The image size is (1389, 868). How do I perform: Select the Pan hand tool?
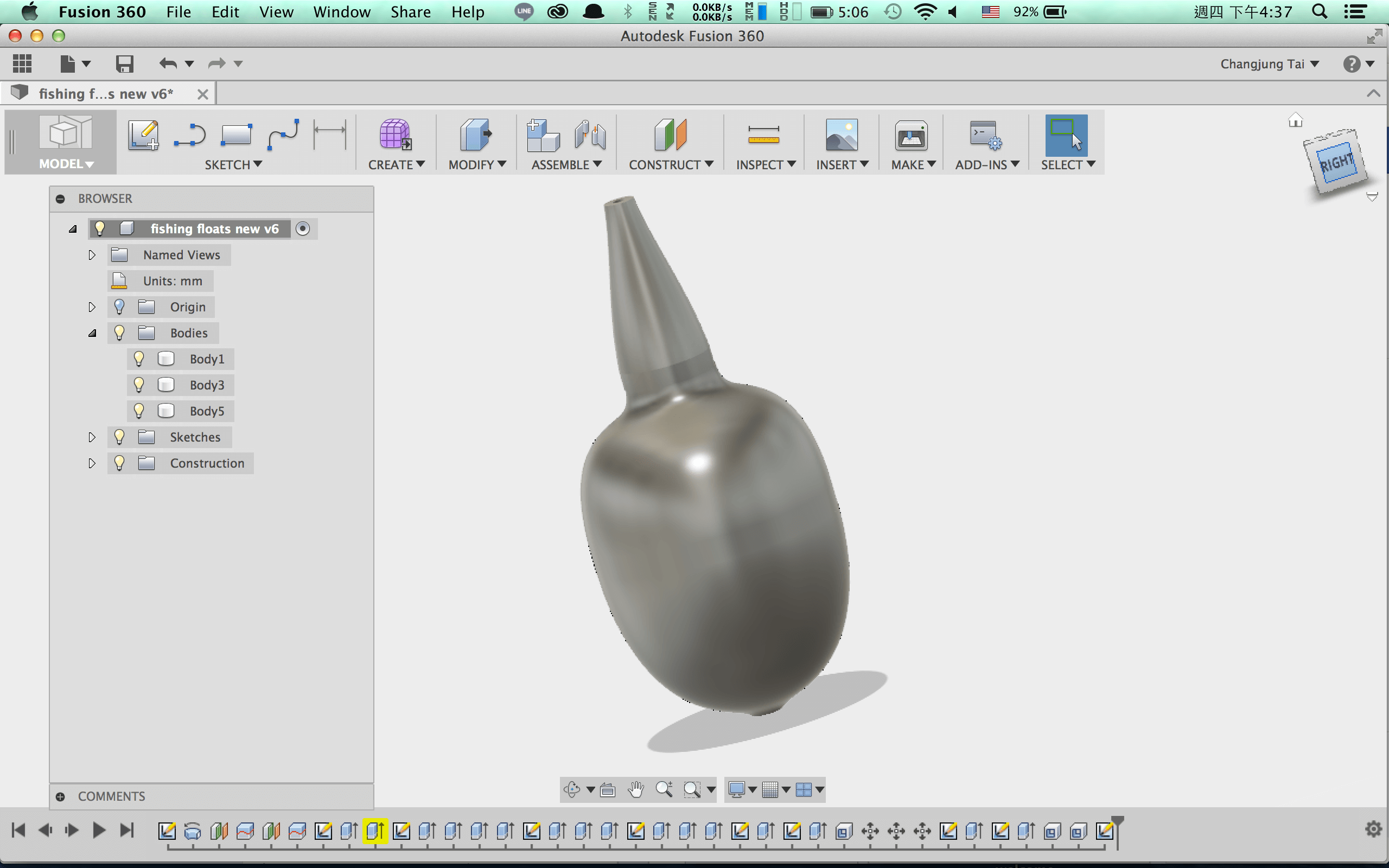[x=635, y=789]
